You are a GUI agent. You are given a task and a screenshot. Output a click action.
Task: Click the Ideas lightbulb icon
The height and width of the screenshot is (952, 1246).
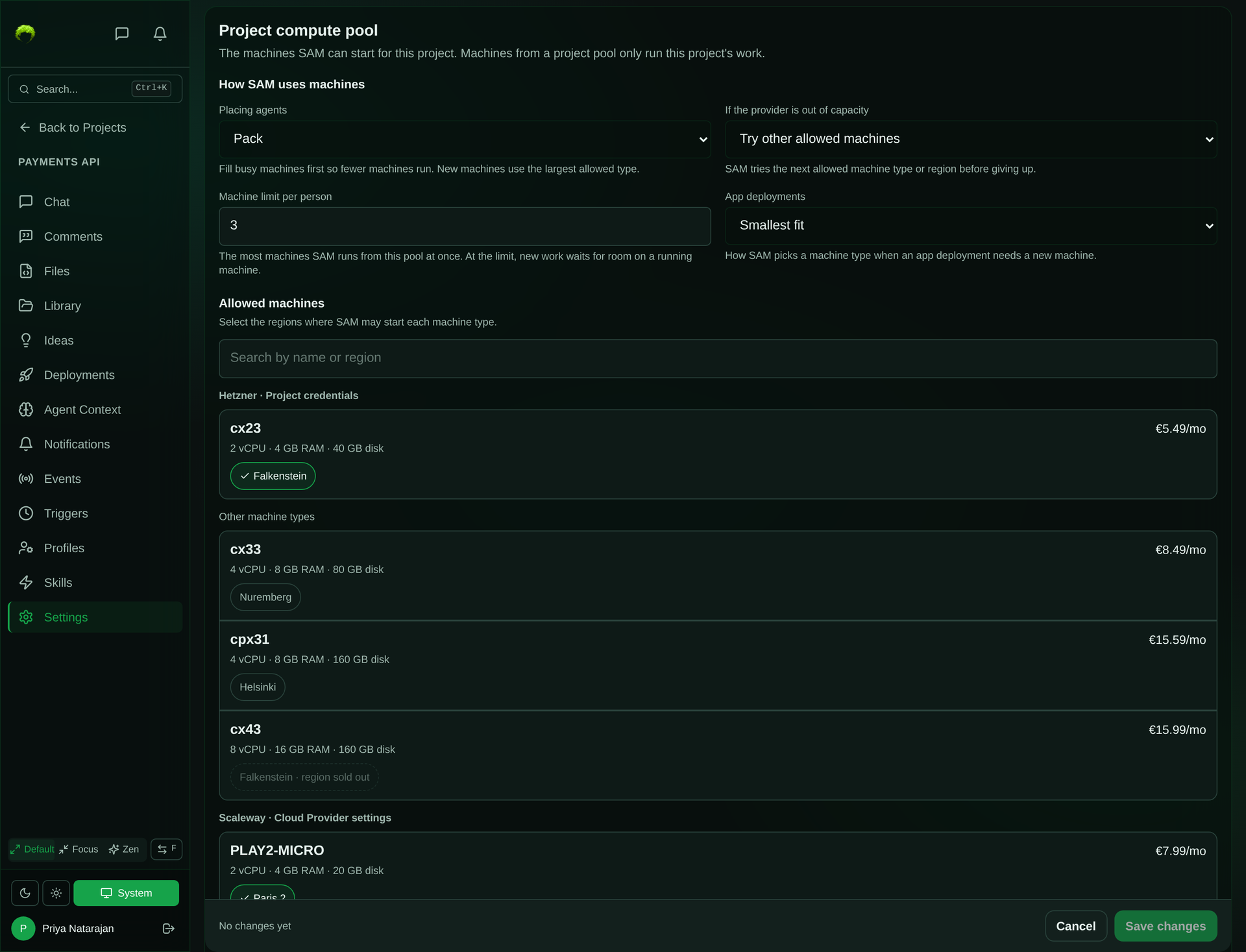(26, 340)
